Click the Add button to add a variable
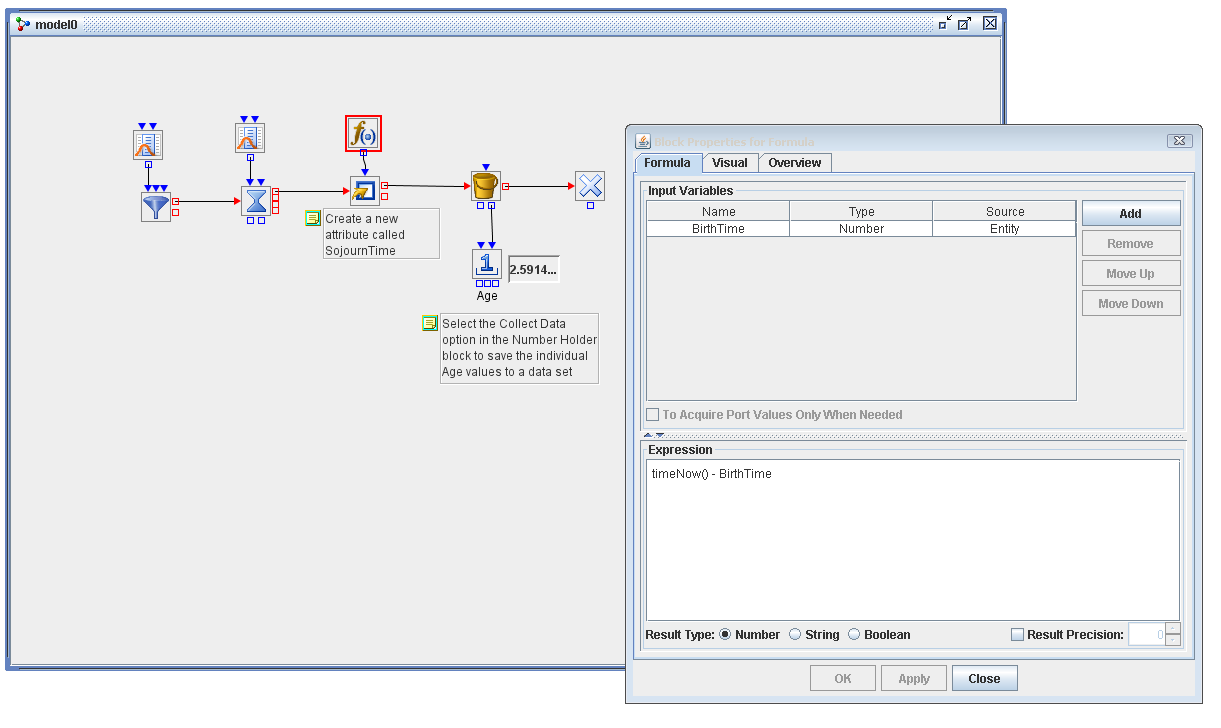 [x=1131, y=212]
